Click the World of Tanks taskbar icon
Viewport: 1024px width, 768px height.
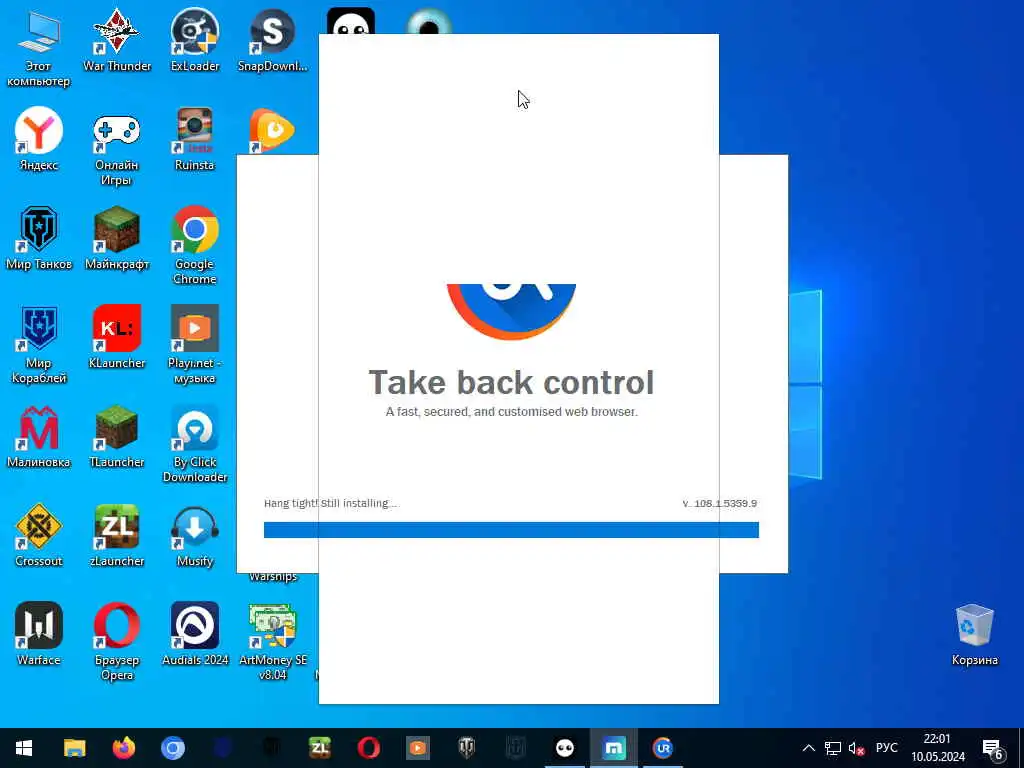tap(466, 748)
